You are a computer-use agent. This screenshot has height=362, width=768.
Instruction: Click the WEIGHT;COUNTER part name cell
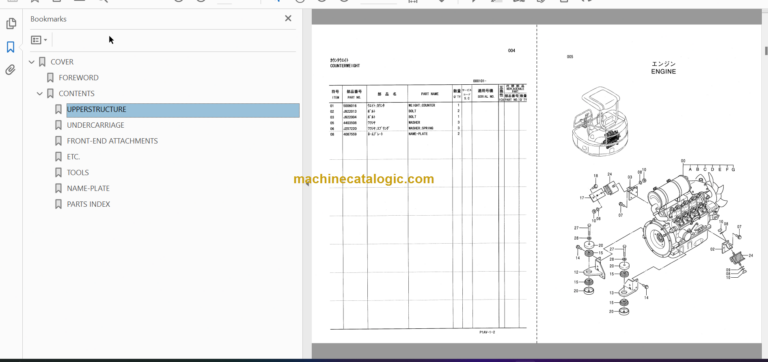tap(422, 105)
